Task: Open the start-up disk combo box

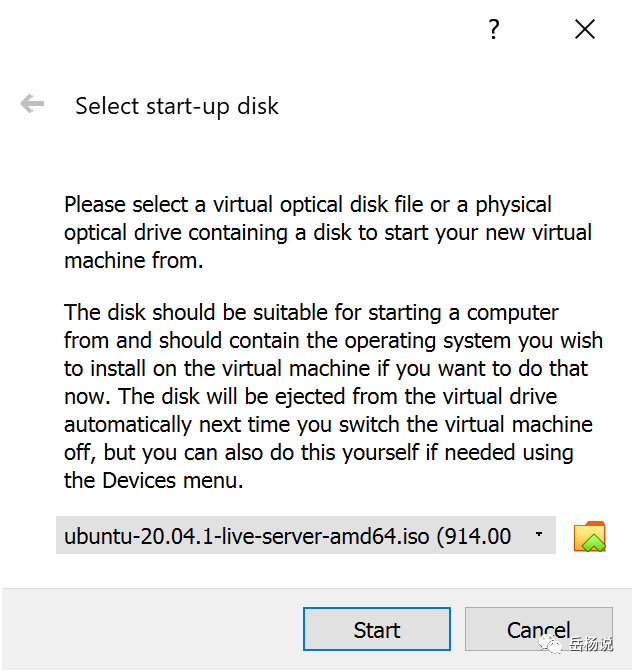Action: coord(305,536)
